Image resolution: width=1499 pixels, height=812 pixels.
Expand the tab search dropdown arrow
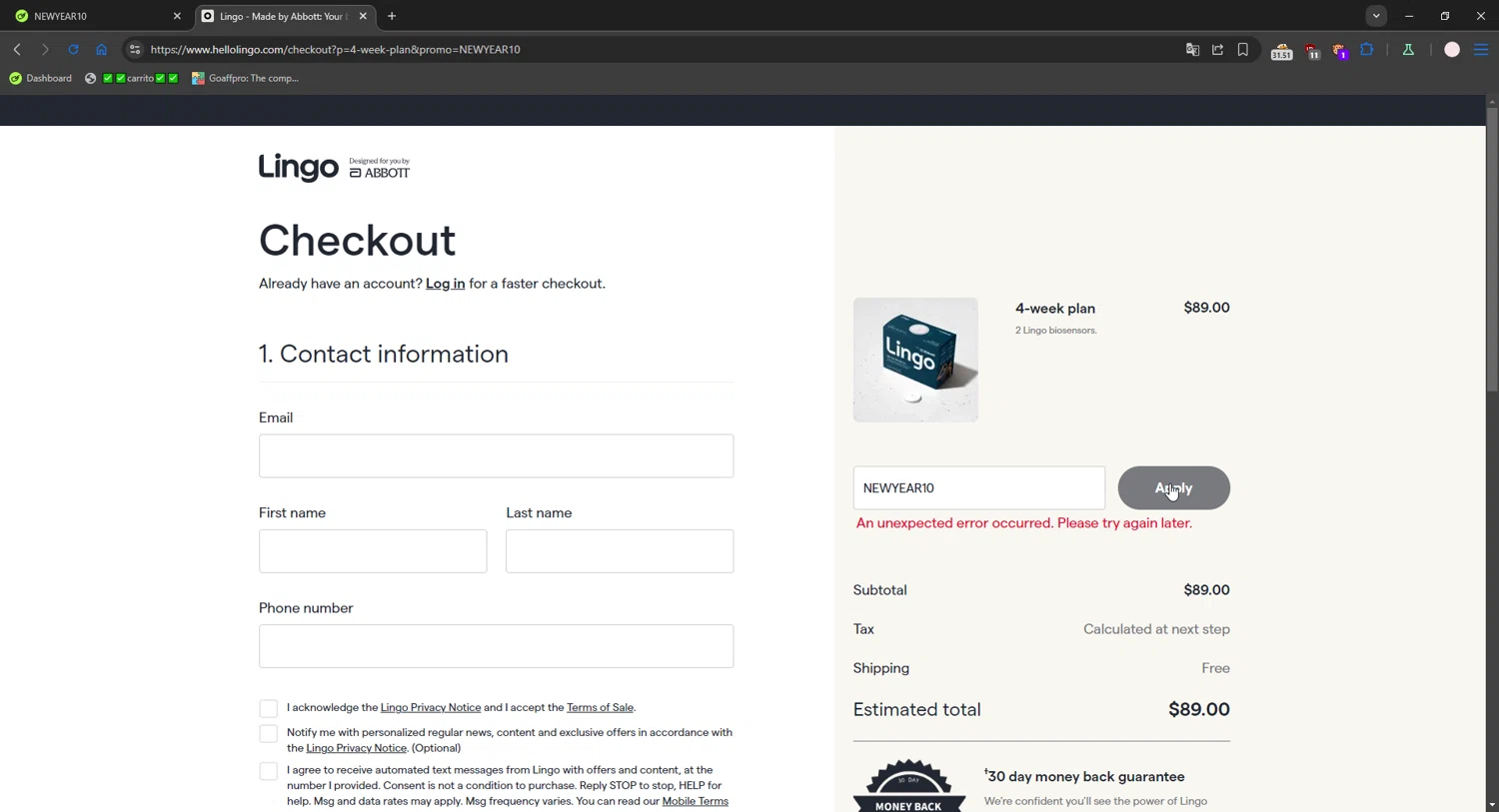[1376, 16]
